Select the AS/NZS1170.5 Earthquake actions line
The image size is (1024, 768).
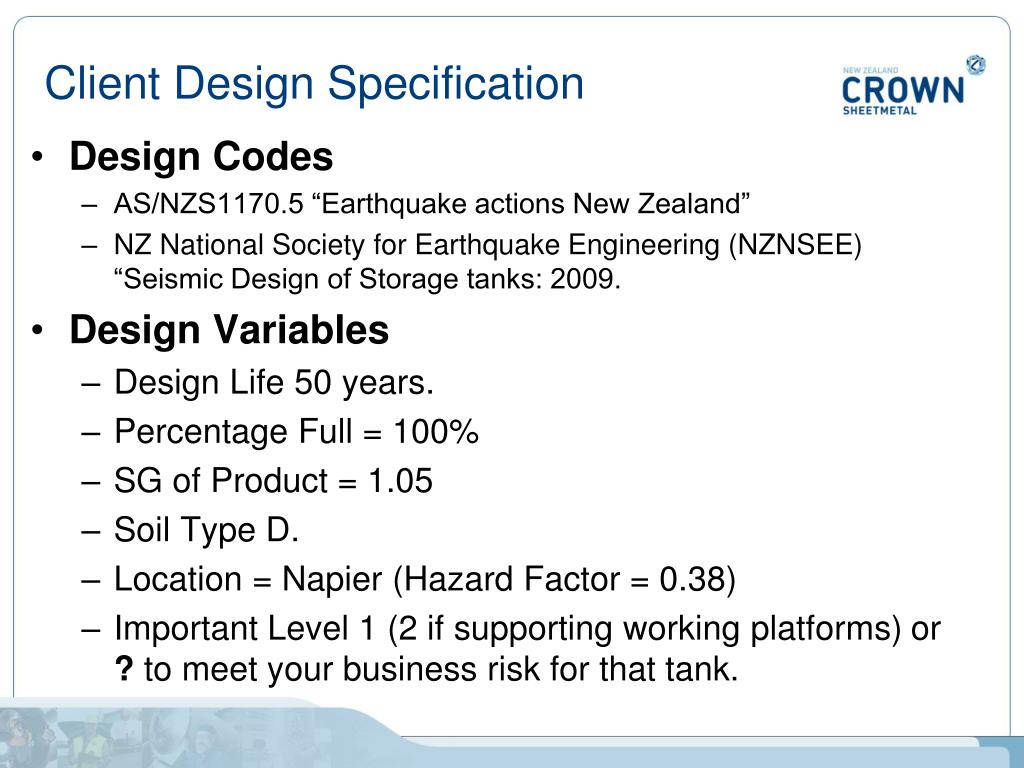(431, 204)
